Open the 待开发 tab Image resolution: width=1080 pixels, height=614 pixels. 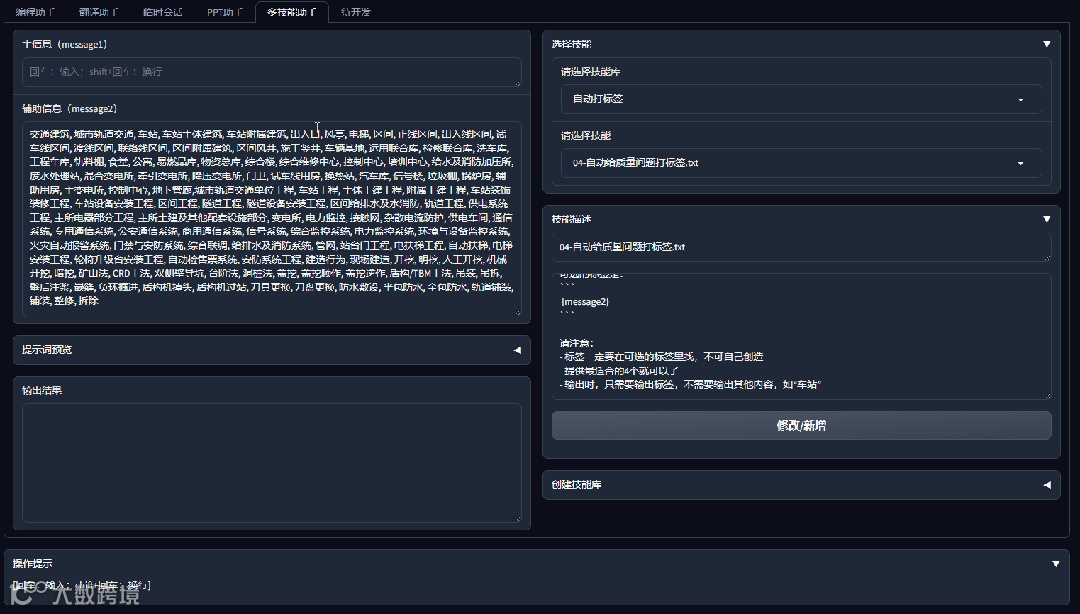coord(355,12)
